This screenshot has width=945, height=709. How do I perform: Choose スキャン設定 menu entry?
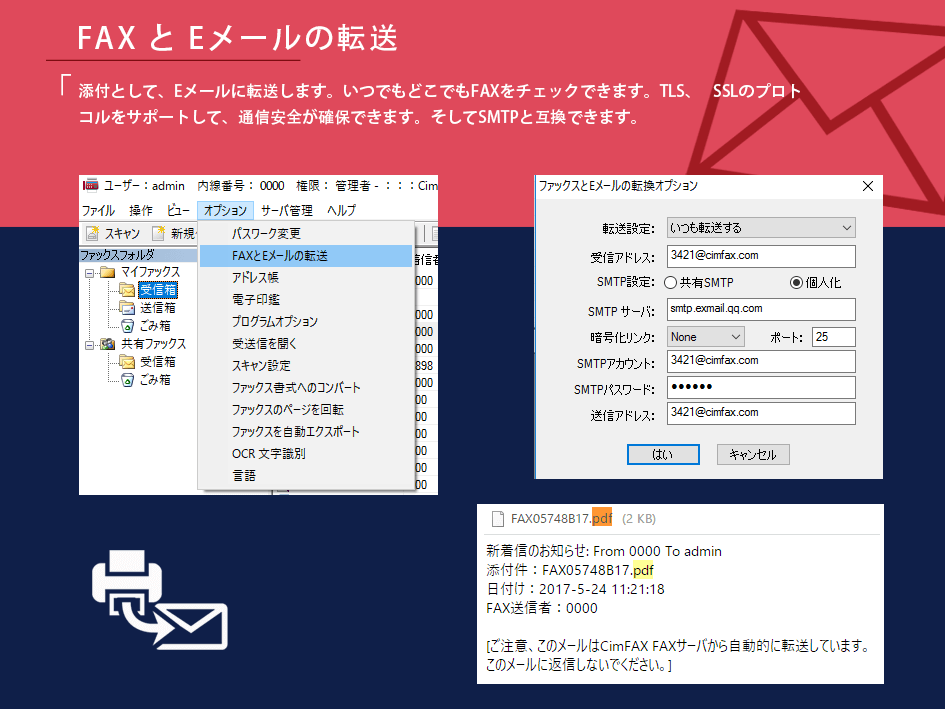click(306, 366)
